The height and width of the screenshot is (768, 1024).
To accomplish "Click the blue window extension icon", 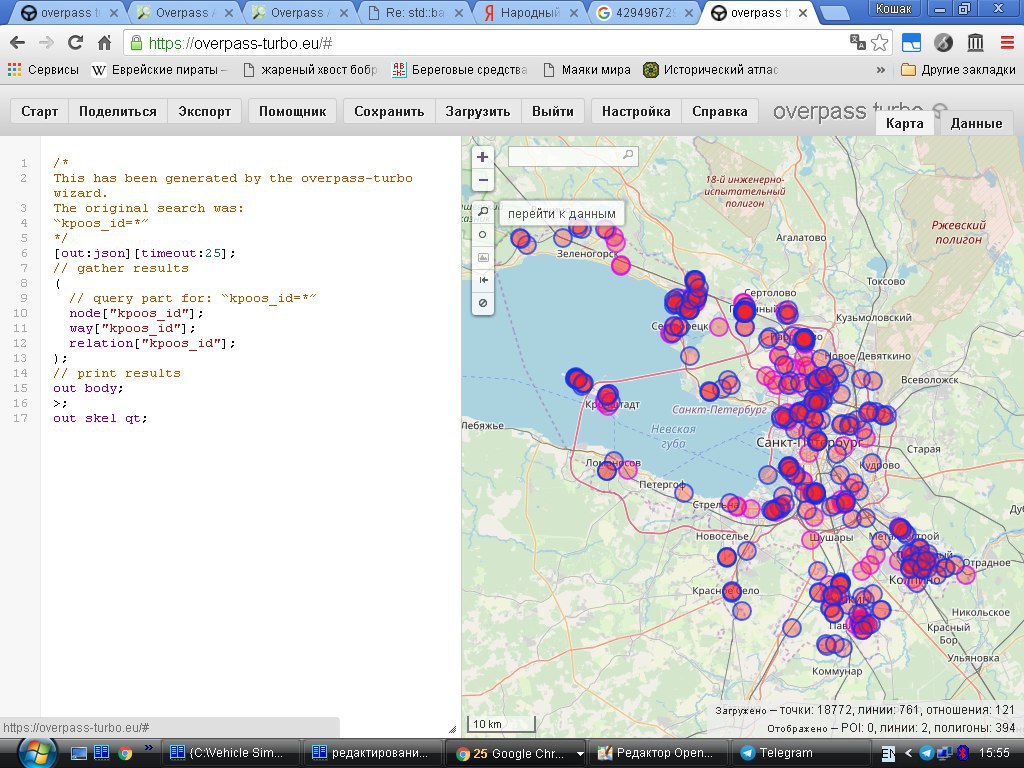I will click(x=911, y=43).
